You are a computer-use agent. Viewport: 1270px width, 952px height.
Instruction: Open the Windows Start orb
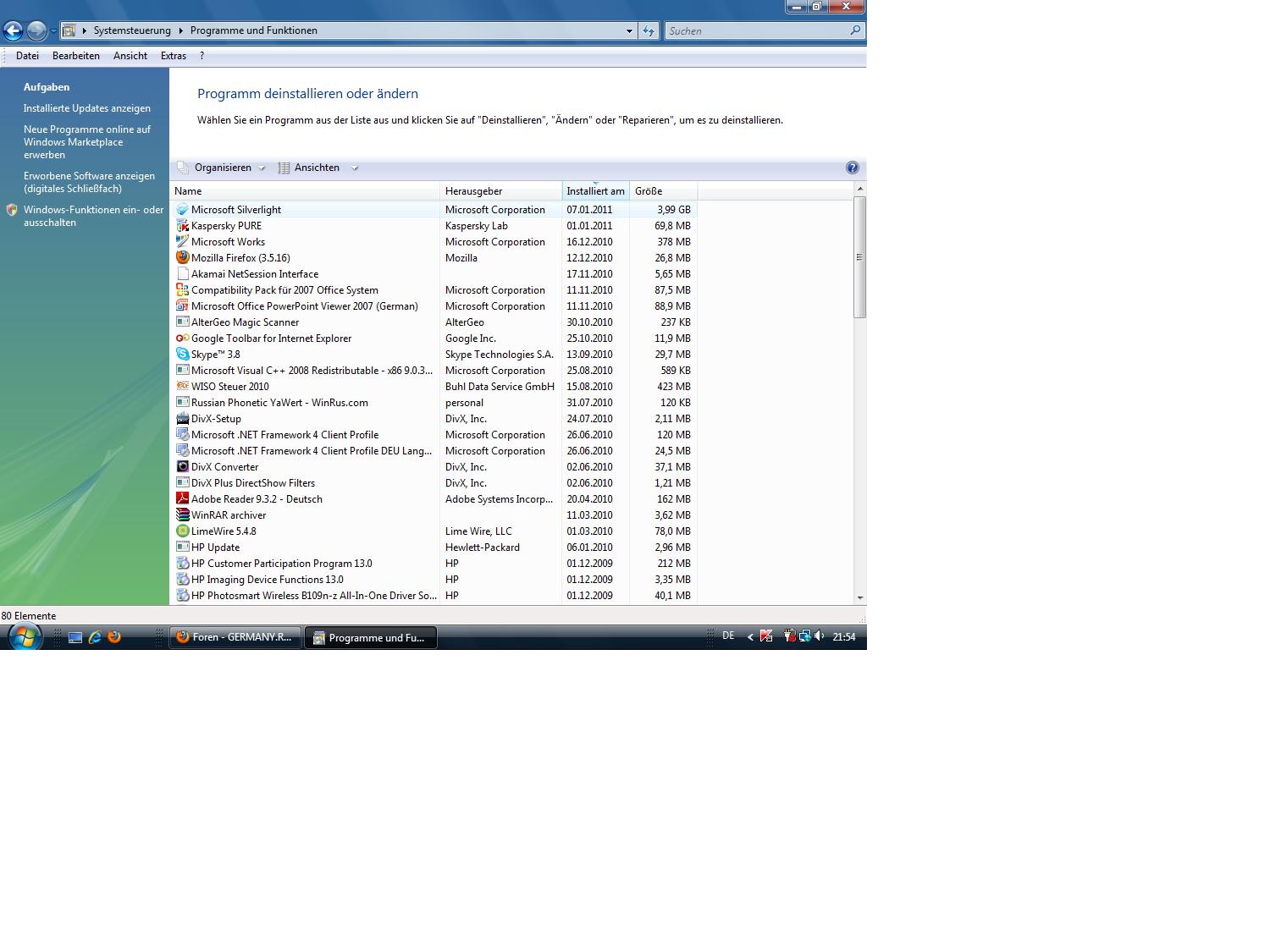(25, 636)
